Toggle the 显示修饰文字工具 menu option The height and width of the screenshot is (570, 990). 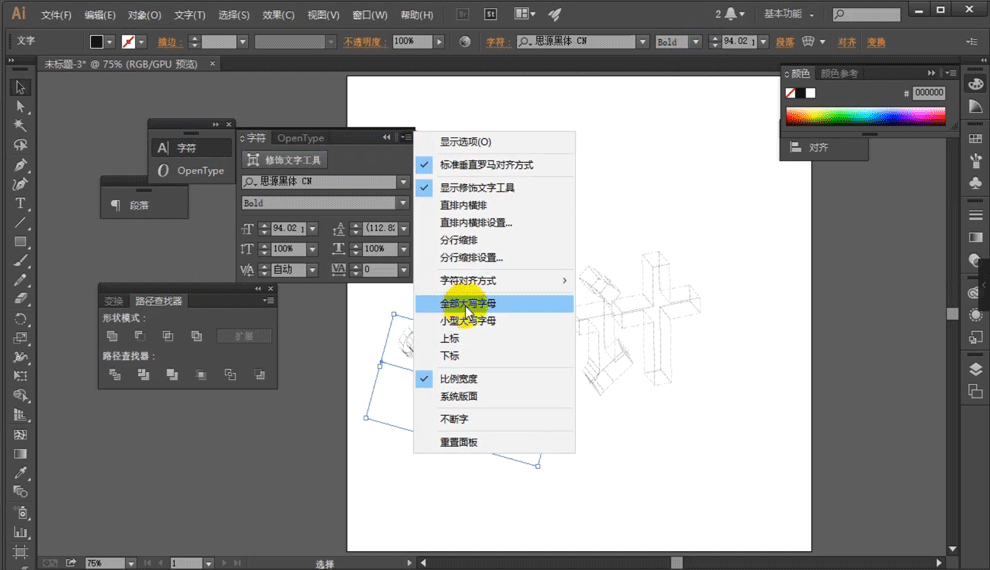click(477, 188)
